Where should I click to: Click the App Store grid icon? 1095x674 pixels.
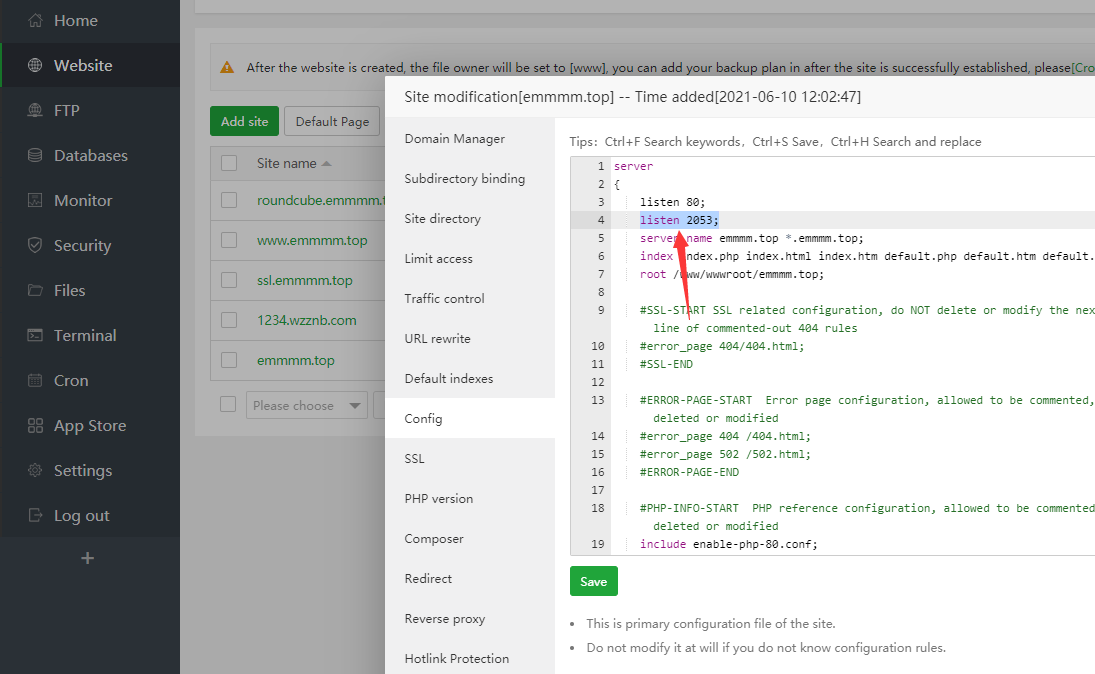pos(35,425)
